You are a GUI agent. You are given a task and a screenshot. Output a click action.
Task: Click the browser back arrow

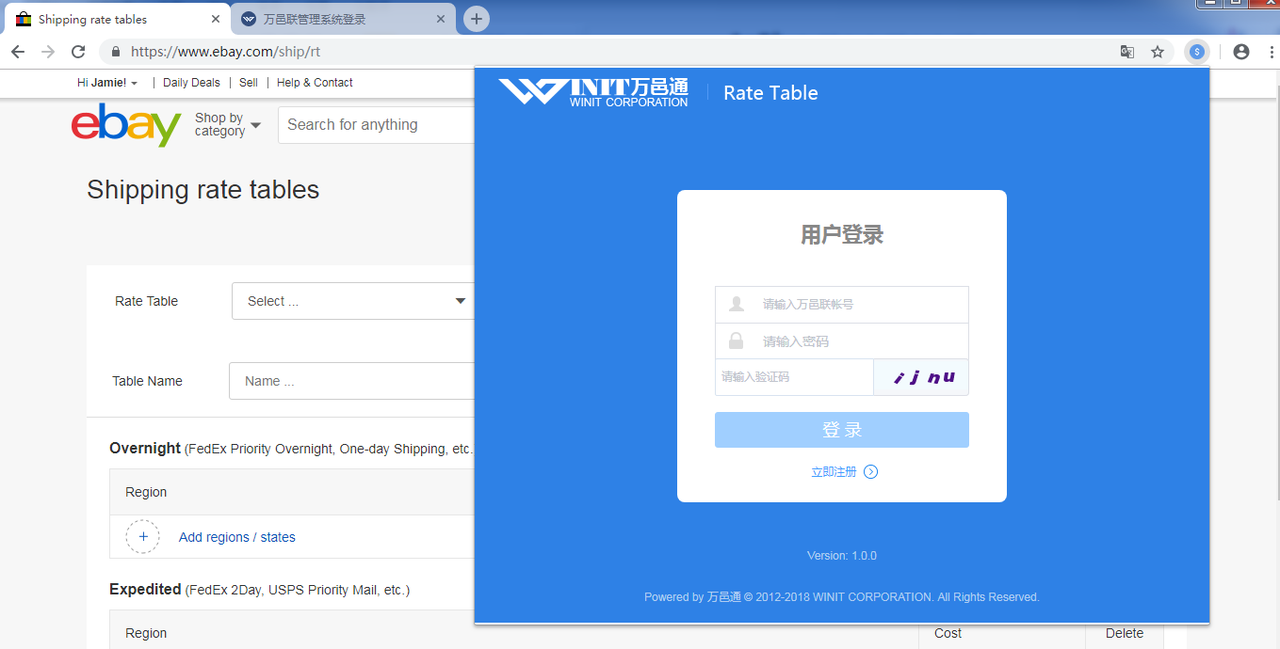point(18,52)
